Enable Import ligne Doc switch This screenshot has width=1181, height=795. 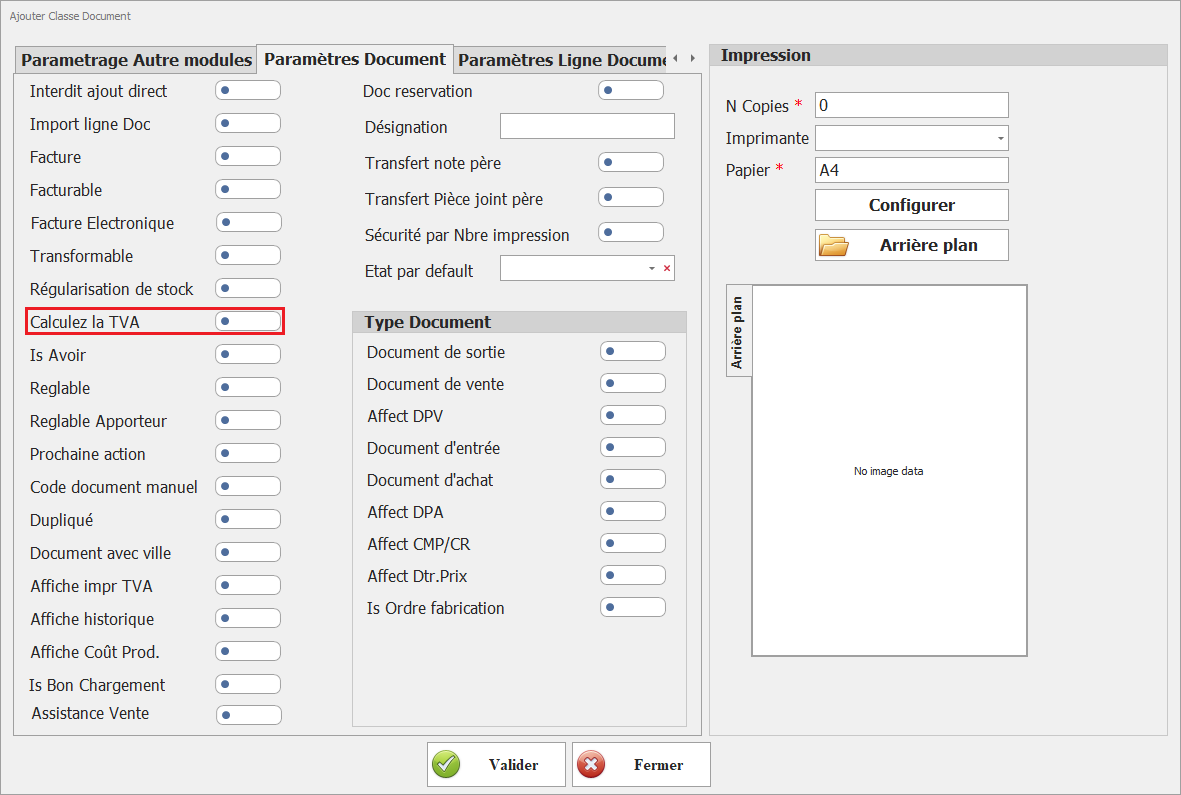pos(248,123)
